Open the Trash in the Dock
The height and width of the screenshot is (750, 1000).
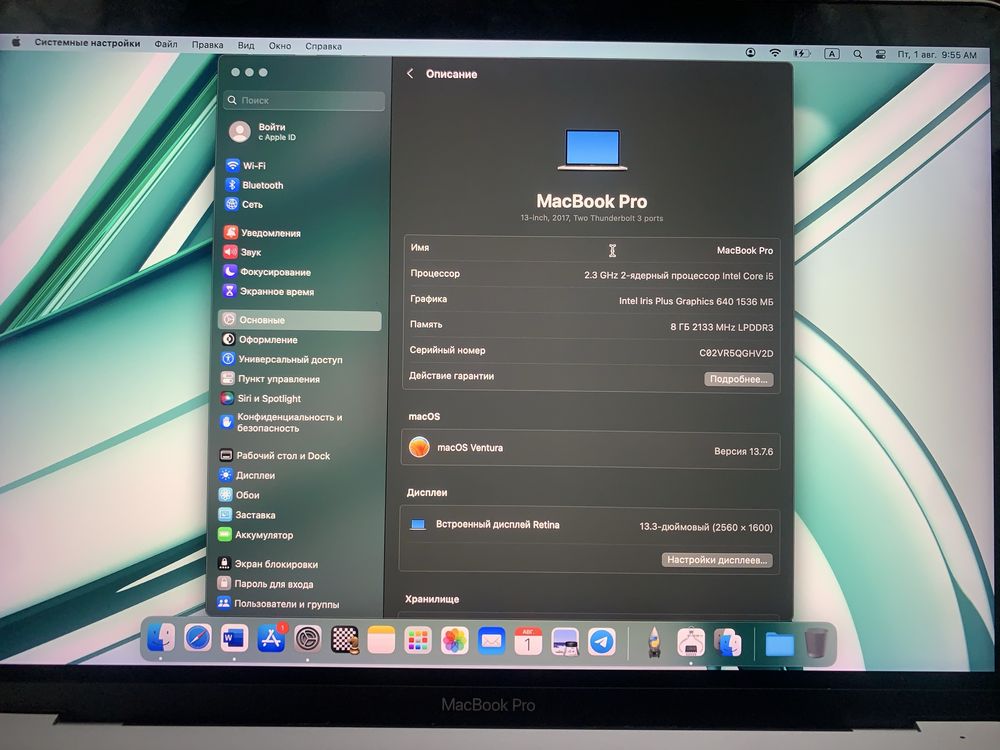(816, 643)
